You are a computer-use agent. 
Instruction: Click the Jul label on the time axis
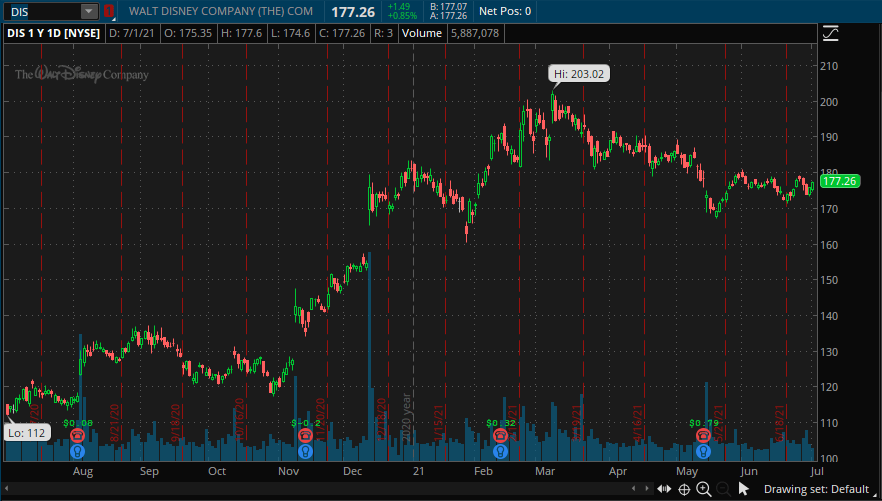[817, 471]
